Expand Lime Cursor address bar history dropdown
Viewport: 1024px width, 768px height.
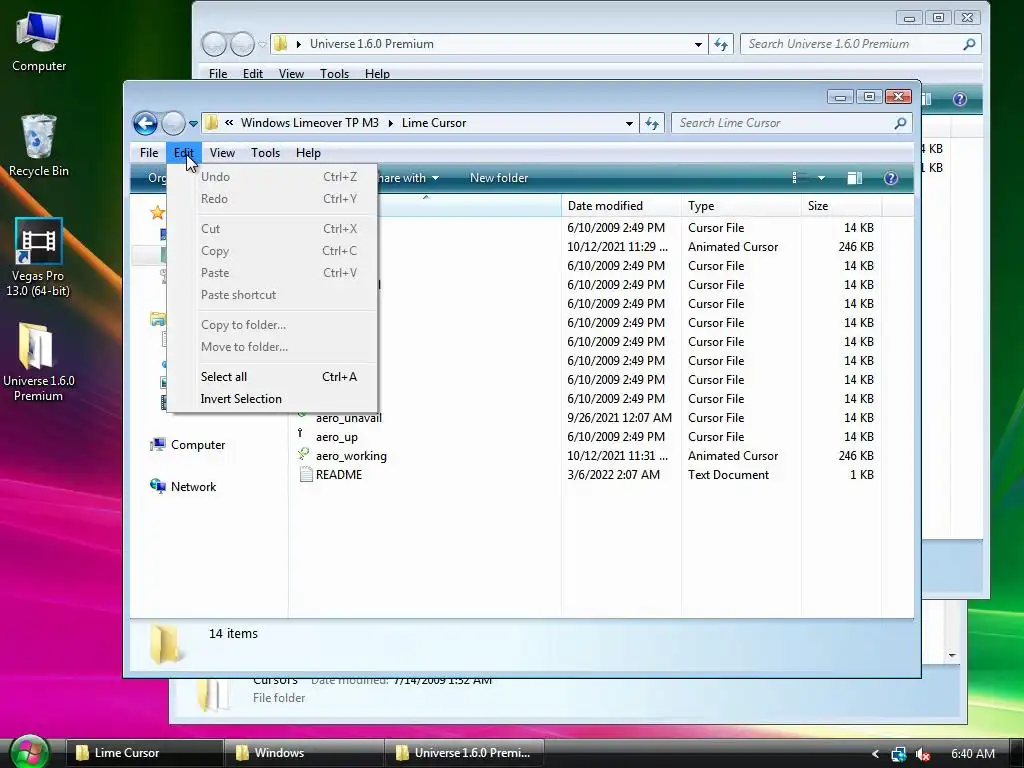coord(629,123)
